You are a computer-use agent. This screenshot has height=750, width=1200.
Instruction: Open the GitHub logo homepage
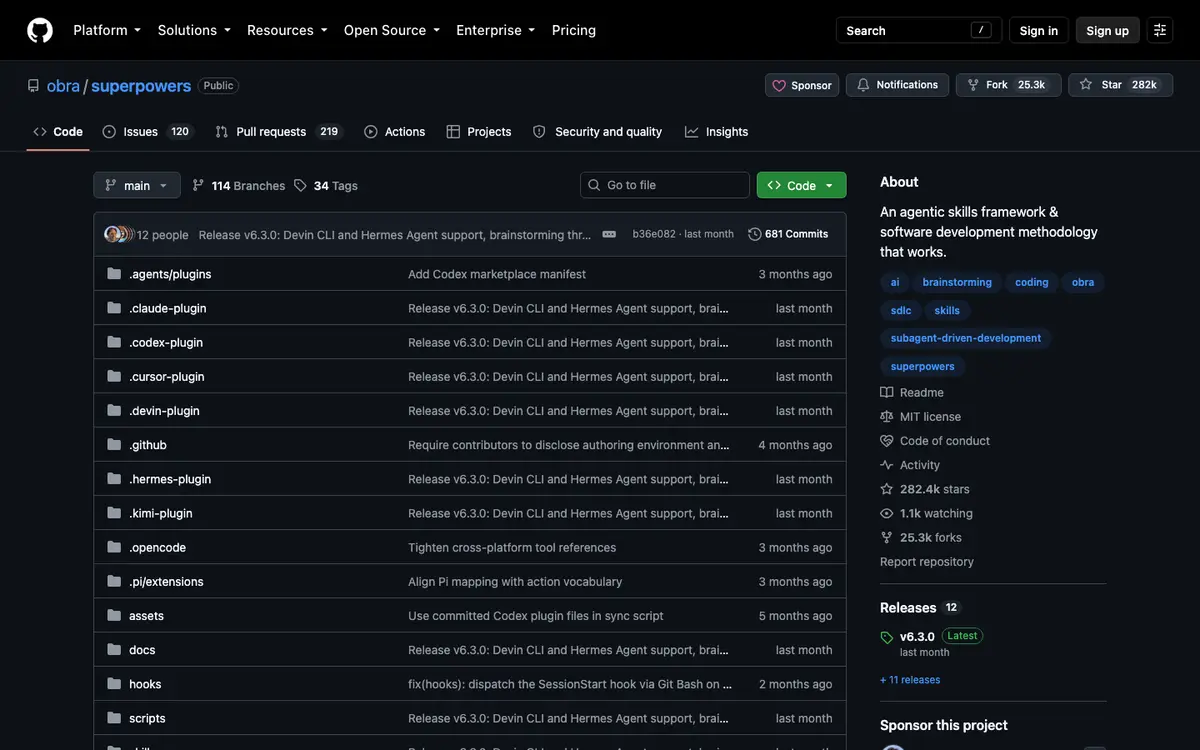click(40, 30)
